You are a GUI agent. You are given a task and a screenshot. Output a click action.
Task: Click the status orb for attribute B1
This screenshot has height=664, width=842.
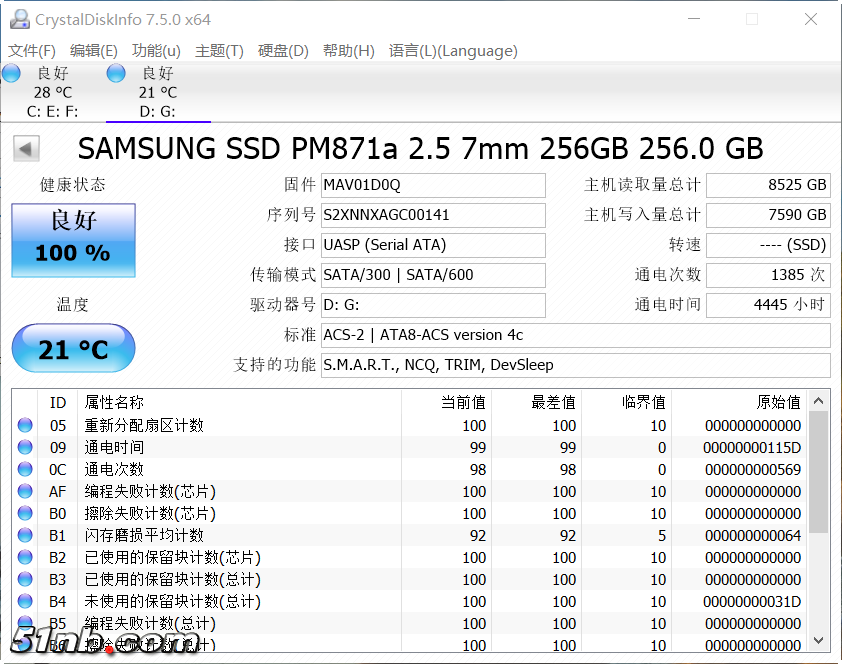[x=25, y=535]
